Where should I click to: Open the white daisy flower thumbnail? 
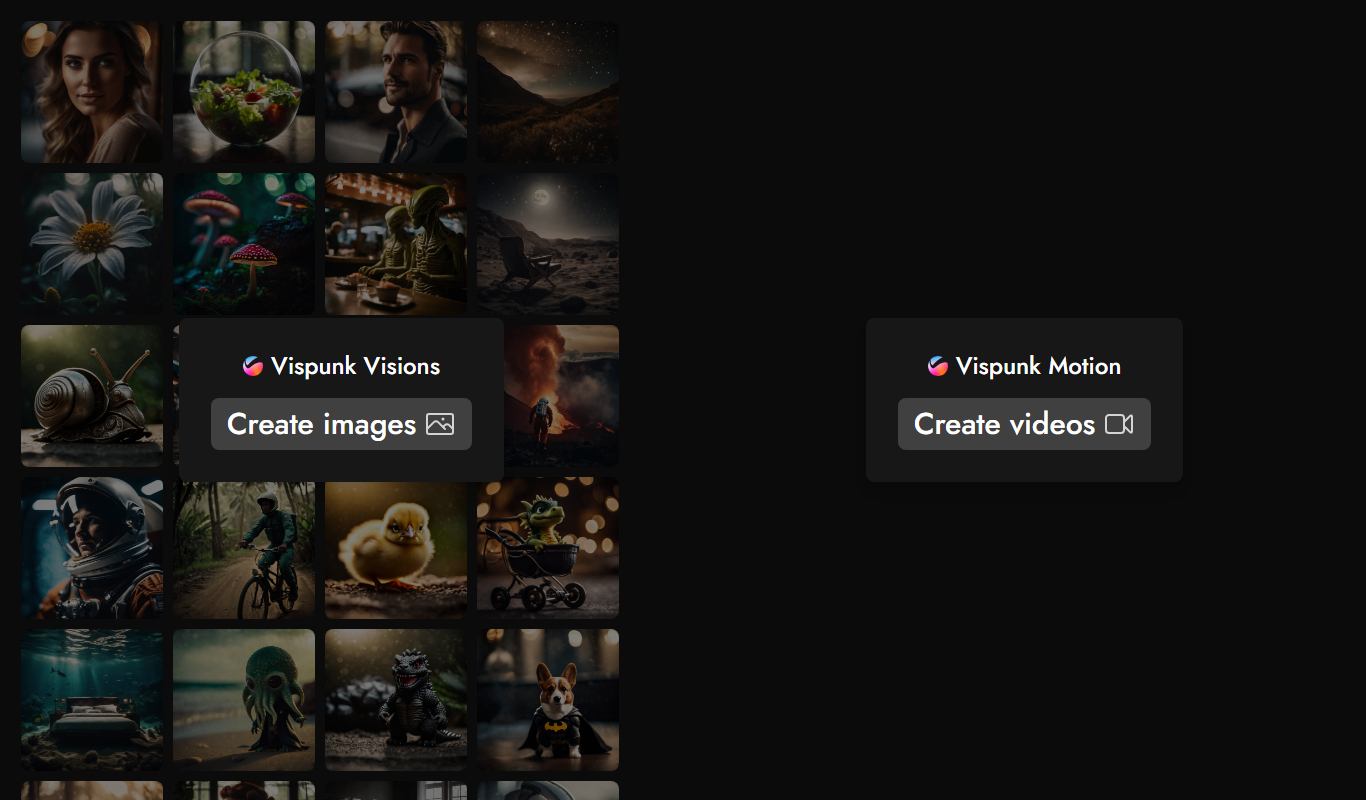coord(92,244)
